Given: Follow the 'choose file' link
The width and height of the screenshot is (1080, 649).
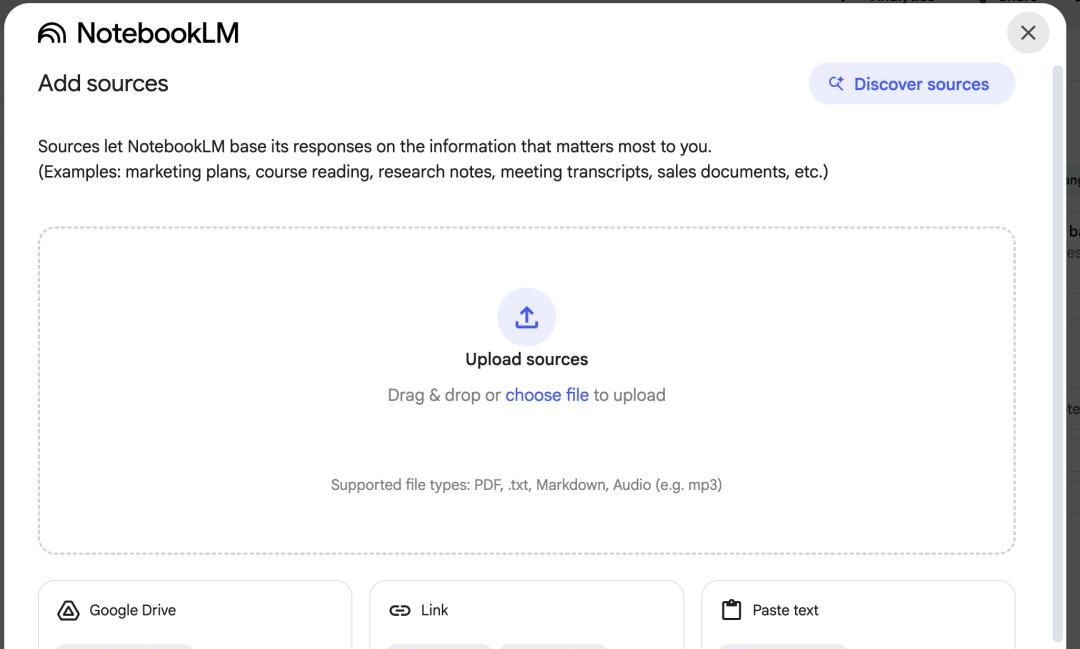Looking at the screenshot, I should 547,395.
